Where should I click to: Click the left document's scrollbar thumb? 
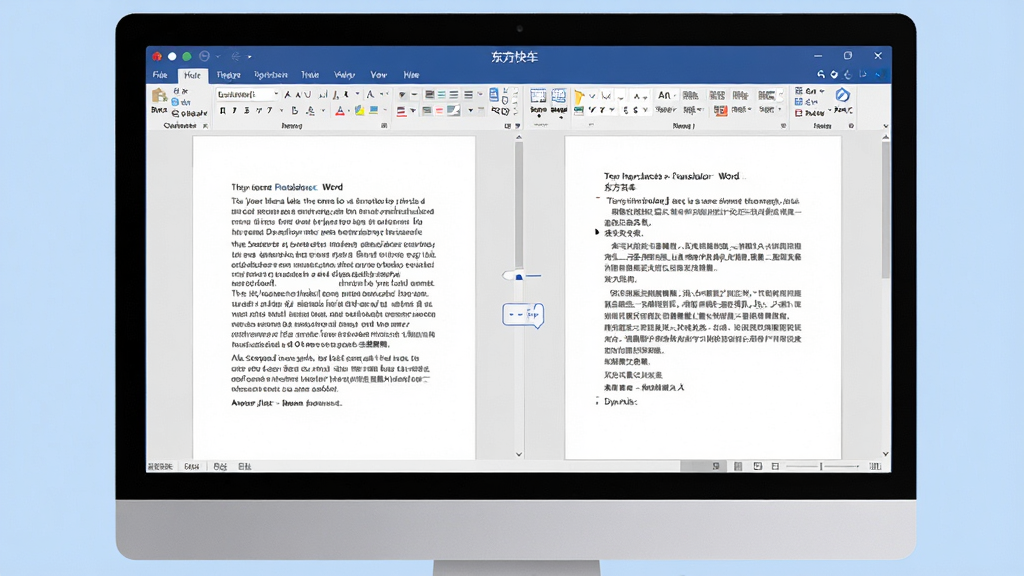click(x=519, y=204)
